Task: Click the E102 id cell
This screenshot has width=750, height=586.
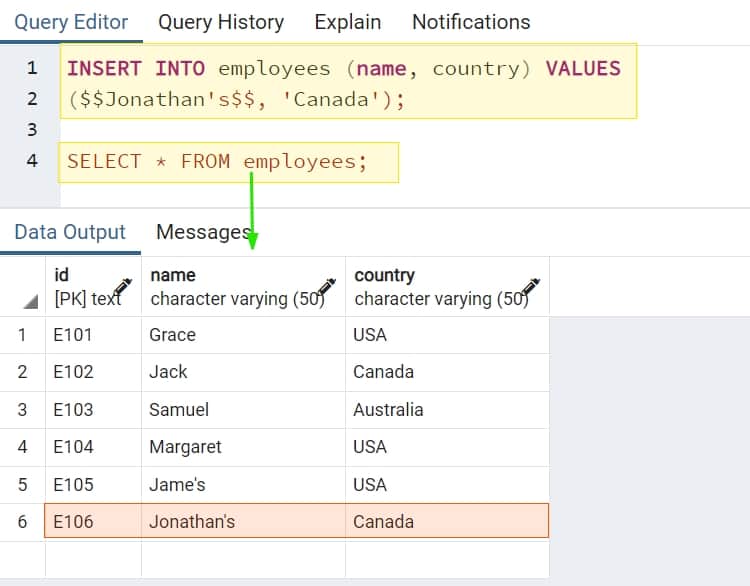Action: coord(93,372)
